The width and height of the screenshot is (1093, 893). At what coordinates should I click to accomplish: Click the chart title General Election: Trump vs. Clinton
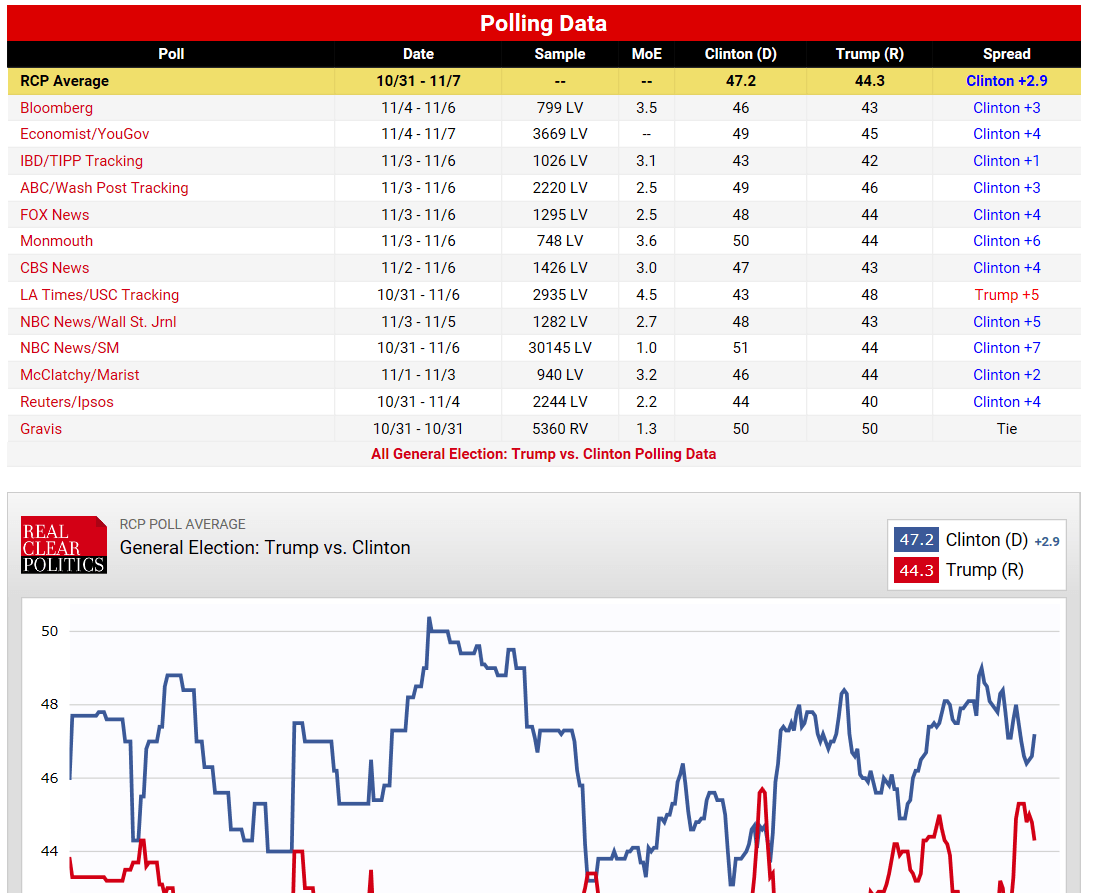(265, 548)
